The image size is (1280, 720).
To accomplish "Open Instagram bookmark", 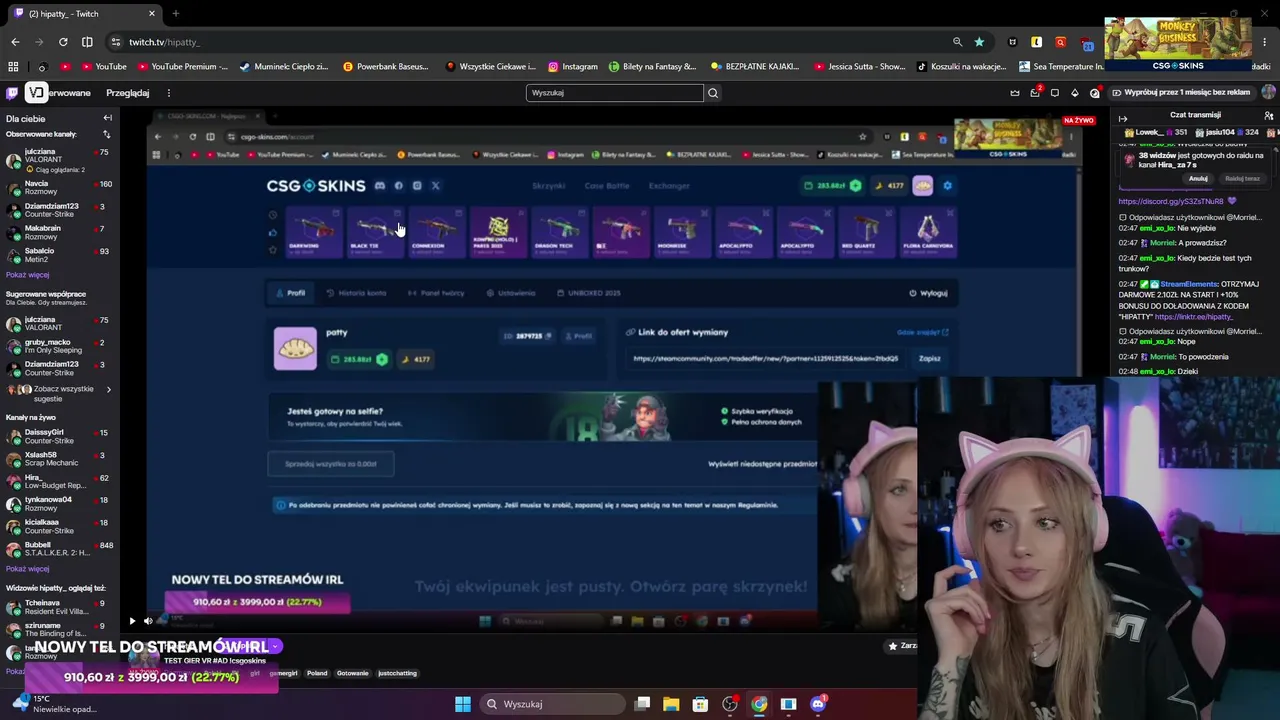I will [572, 67].
